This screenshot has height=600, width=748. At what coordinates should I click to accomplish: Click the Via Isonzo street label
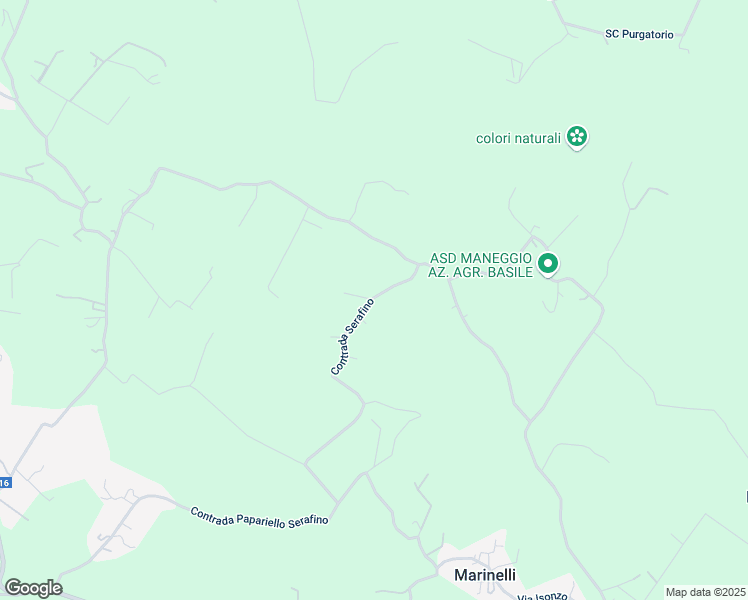[x=542, y=596]
